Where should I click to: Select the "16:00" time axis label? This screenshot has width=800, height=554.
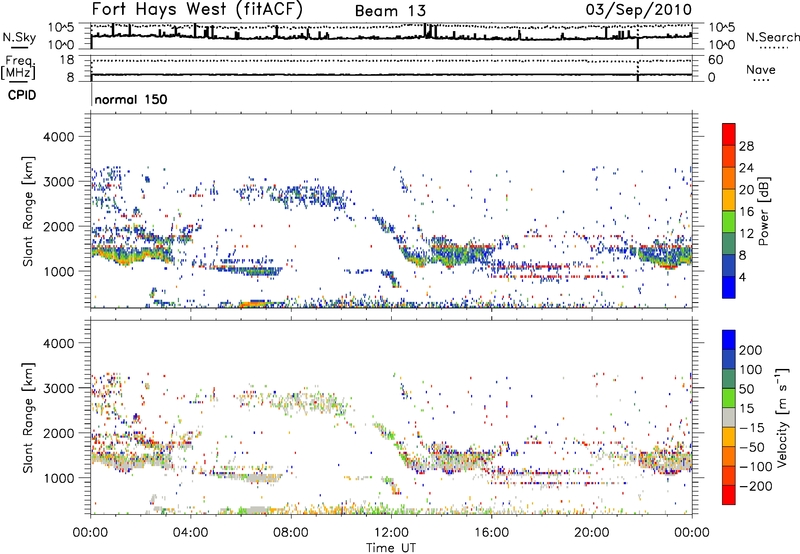pos(491,533)
